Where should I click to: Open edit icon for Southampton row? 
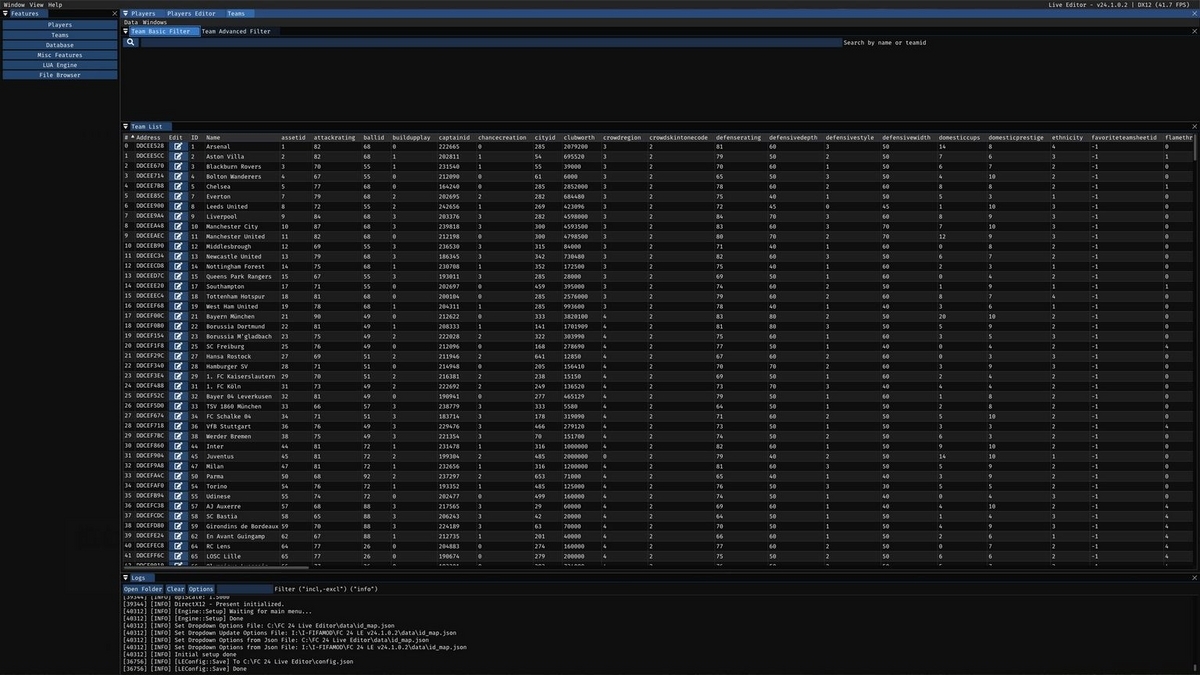[178, 286]
